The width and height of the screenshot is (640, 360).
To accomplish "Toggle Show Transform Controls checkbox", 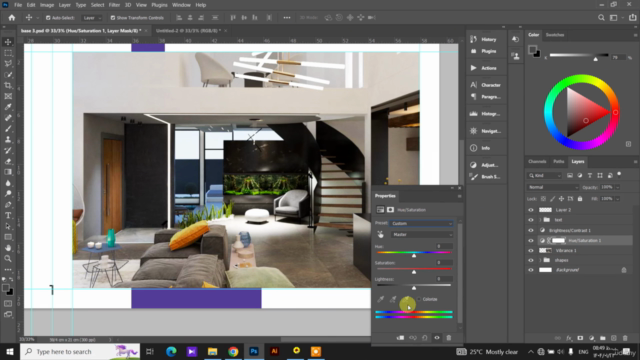I will (x=113, y=18).
